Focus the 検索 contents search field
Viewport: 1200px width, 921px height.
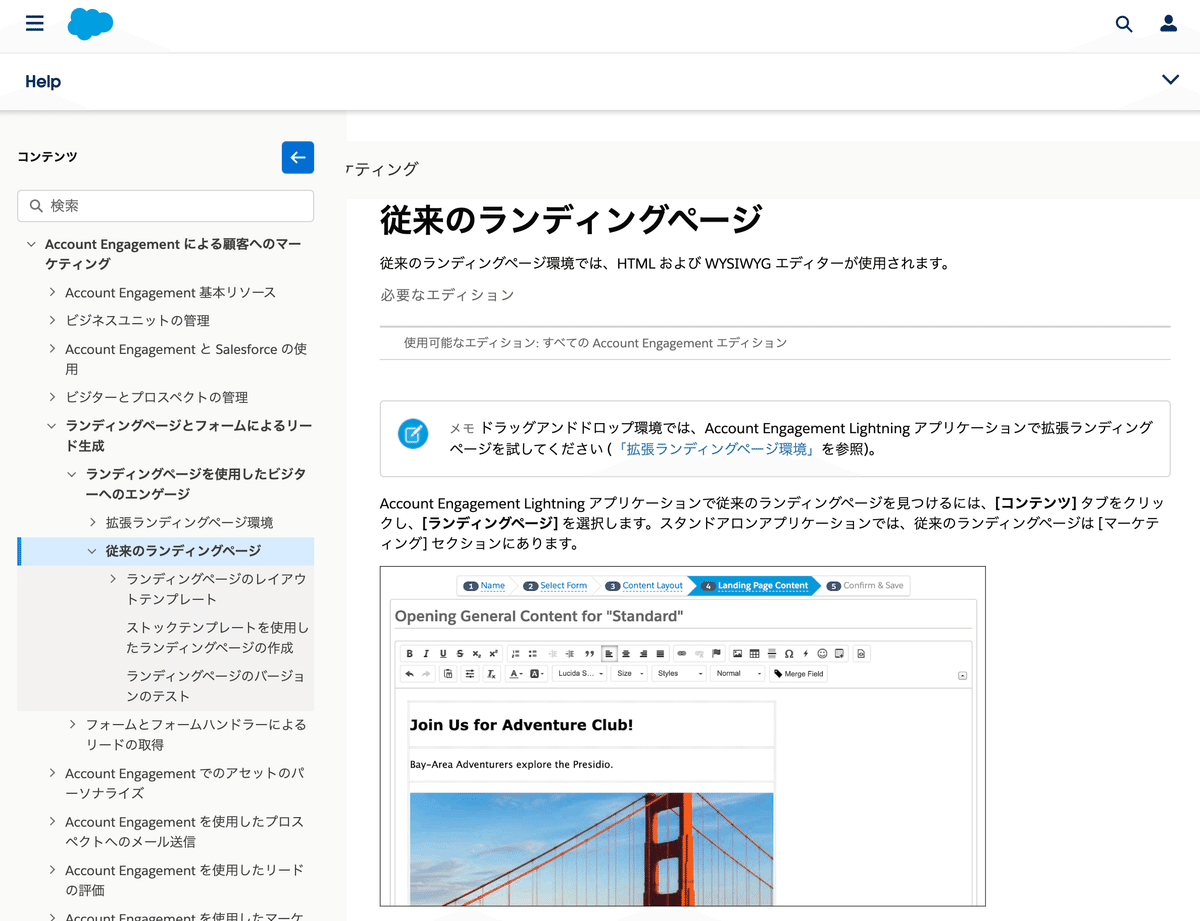[x=166, y=206]
